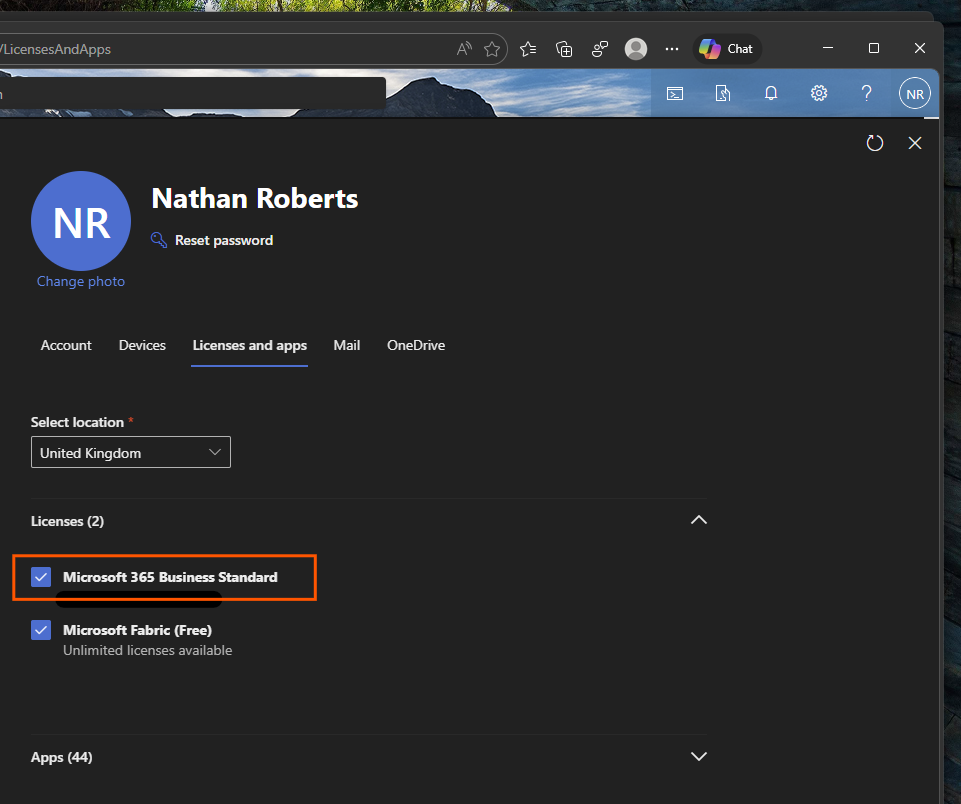Switch to the OneDrive tab
This screenshot has width=961, height=804.
click(416, 345)
